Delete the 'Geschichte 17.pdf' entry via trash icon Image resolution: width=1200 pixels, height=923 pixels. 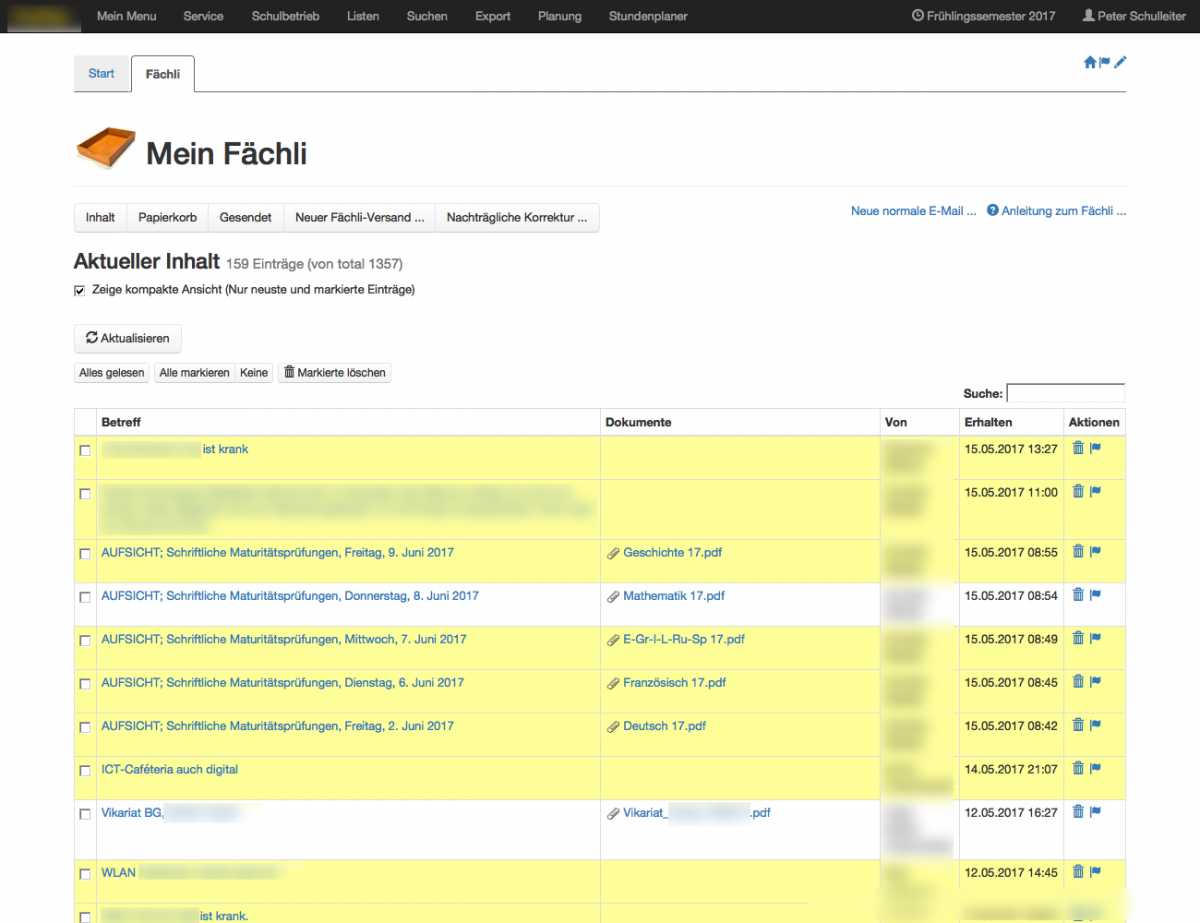click(1078, 551)
